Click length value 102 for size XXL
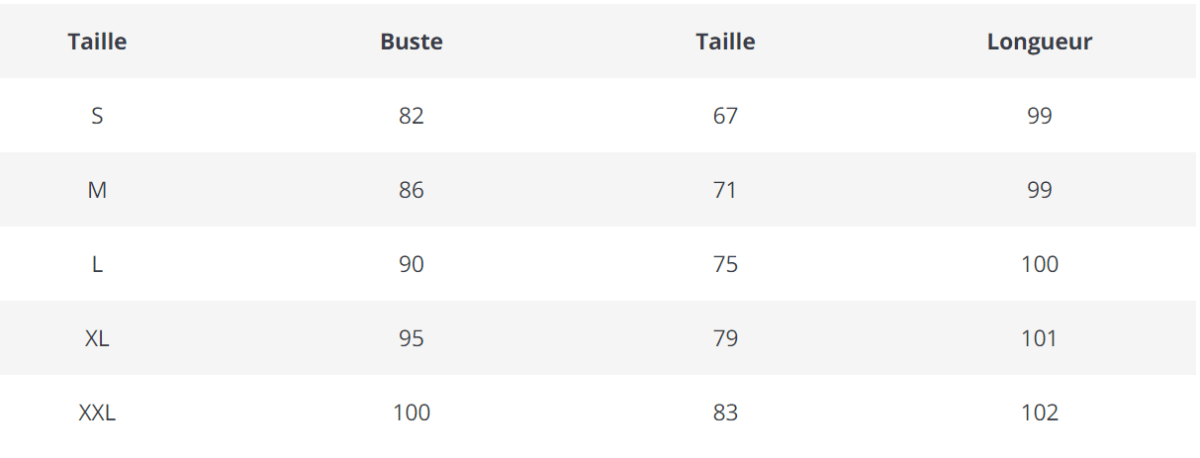1200x458 pixels. pos(1039,412)
